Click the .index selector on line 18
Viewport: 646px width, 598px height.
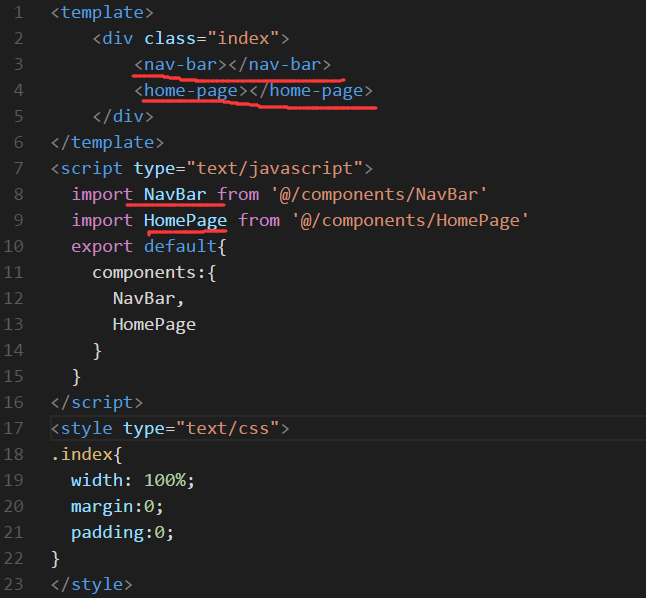[x=82, y=454]
